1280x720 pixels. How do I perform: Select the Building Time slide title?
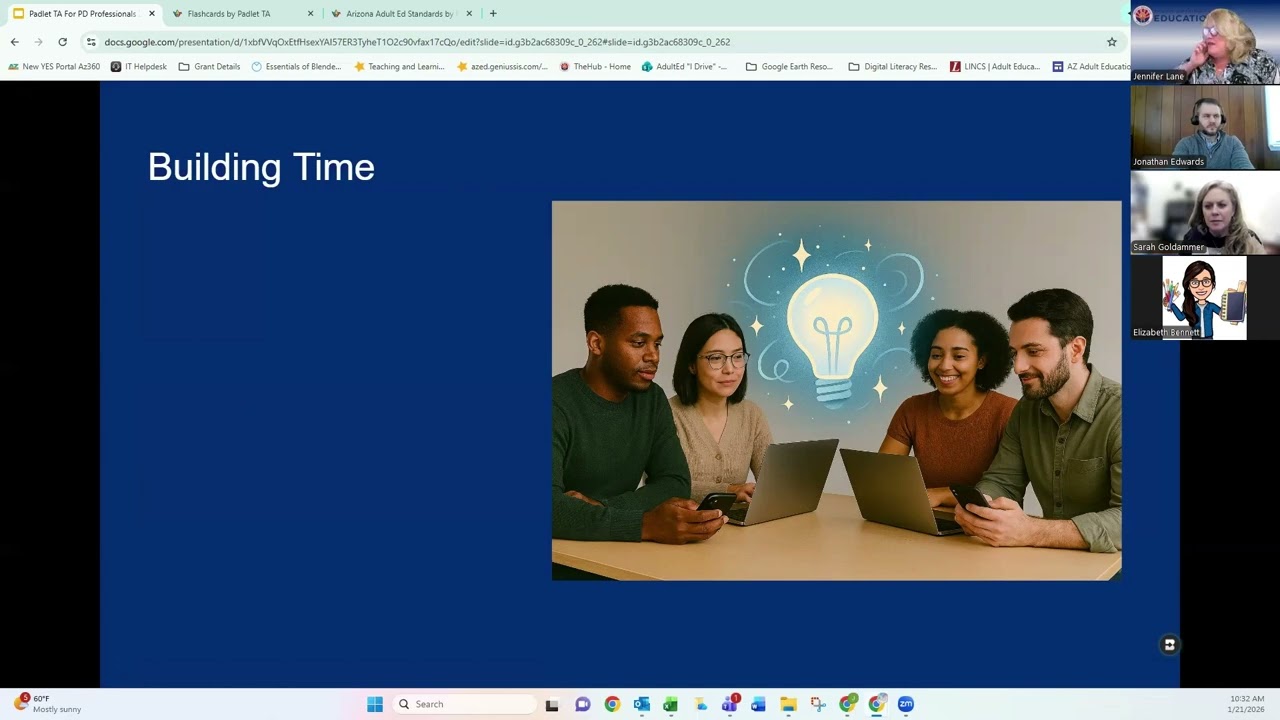pos(261,167)
